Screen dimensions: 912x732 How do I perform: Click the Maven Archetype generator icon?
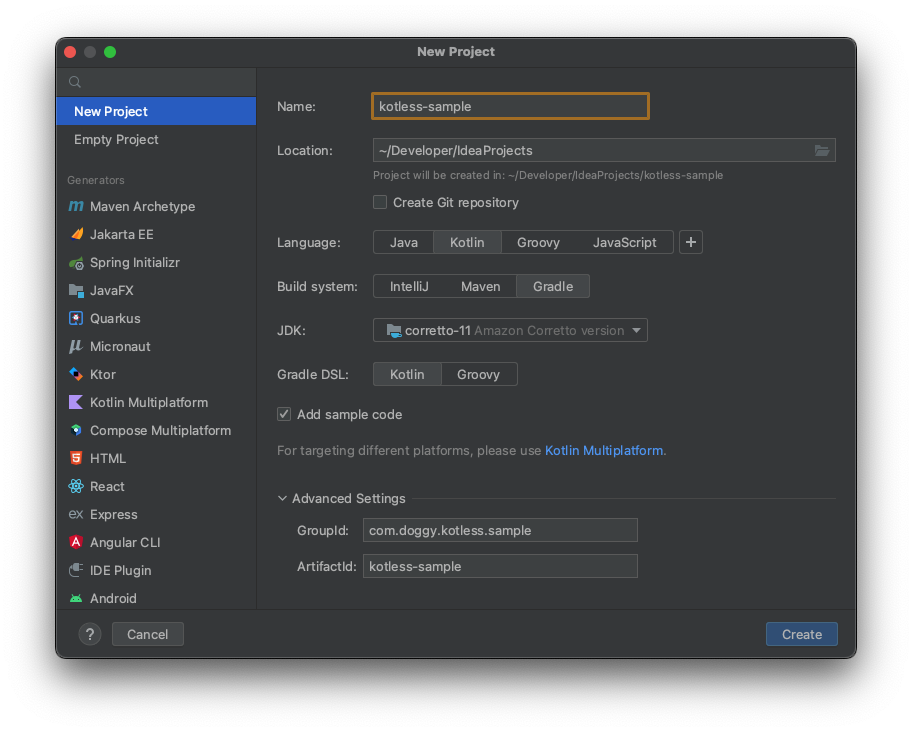pyautogui.click(x=76, y=207)
